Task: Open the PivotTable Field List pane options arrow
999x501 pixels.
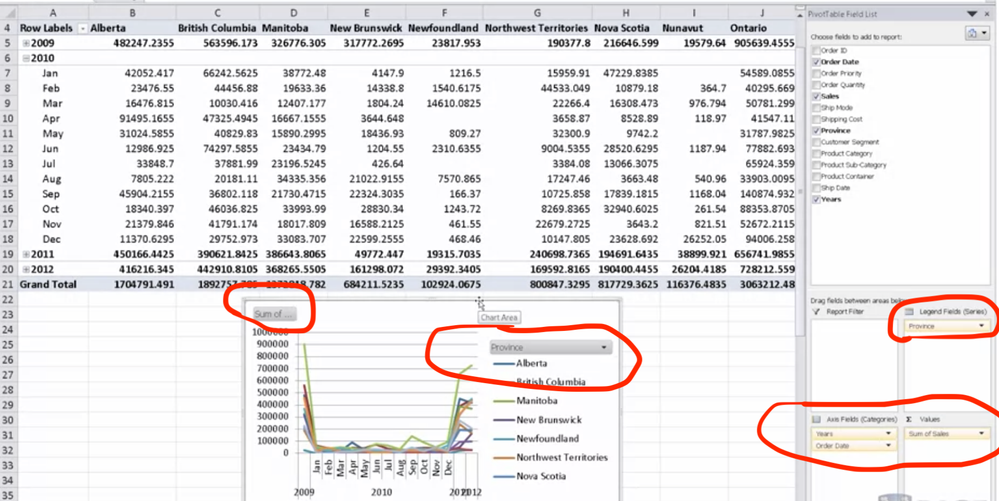Action: pos(971,13)
